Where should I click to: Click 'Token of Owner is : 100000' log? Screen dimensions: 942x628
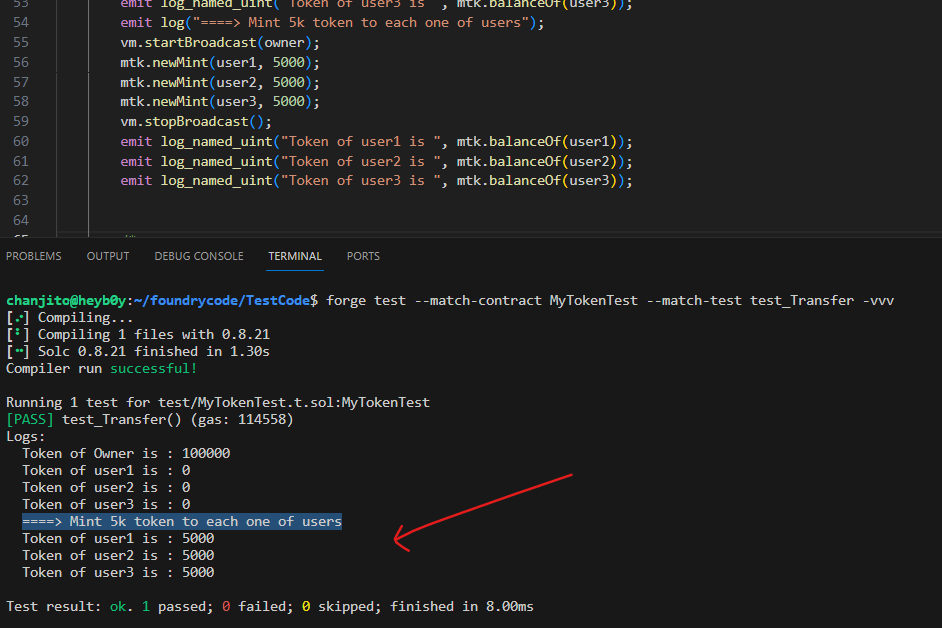pyautogui.click(x=126, y=453)
